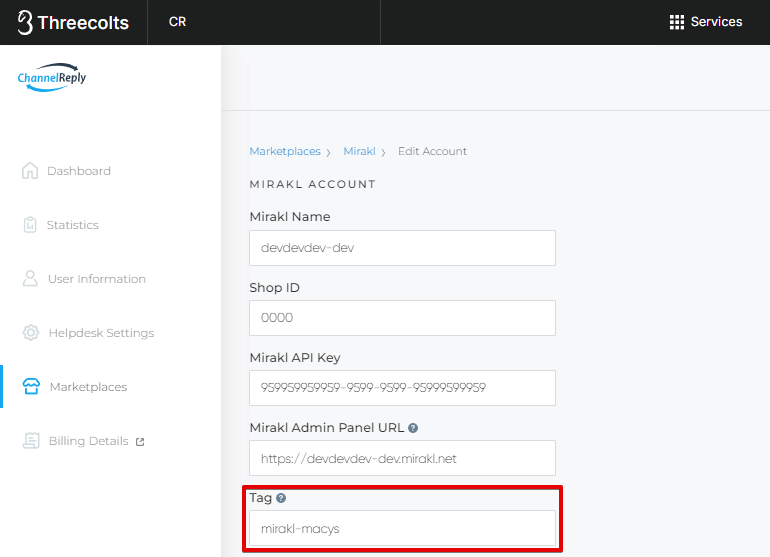Viewport: 770px width, 557px height.
Task: Click the Mirakl breadcrumb link
Action: pyautogui.click(x=359, y=151)
